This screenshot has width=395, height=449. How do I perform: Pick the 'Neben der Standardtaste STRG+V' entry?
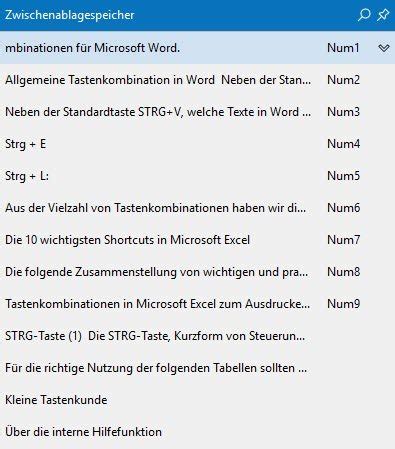point(197,112)
